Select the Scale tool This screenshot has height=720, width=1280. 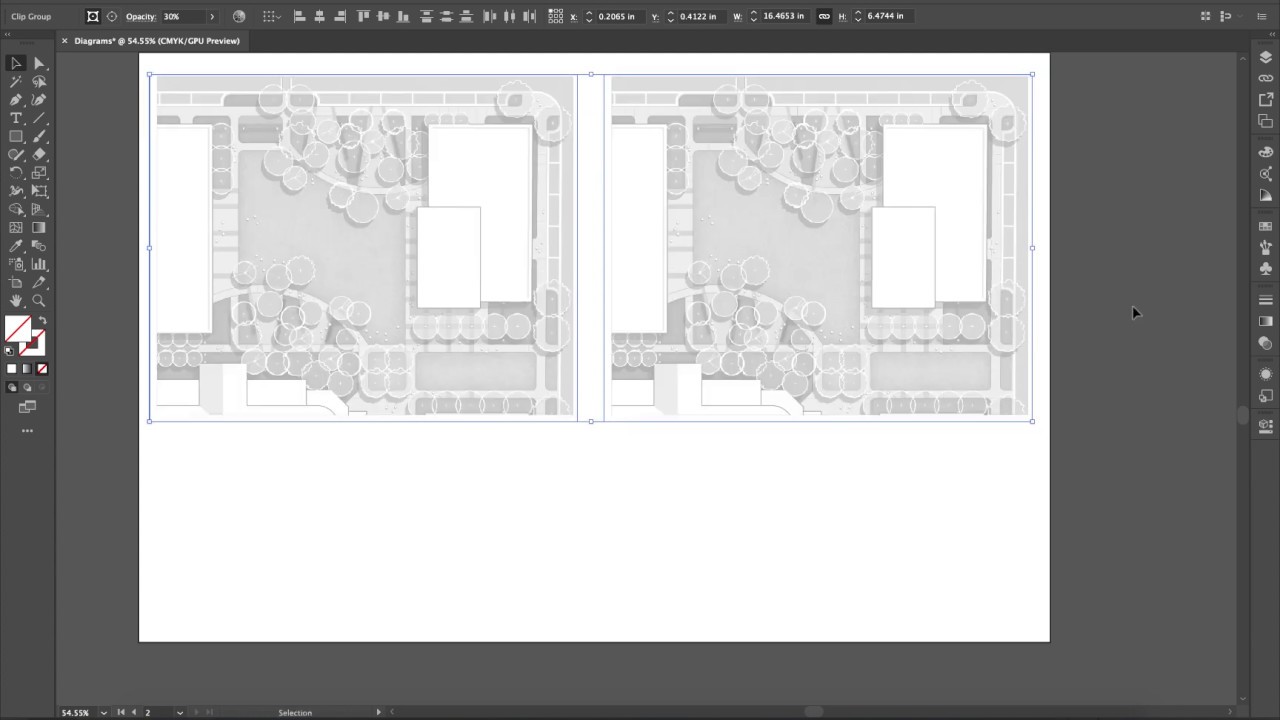point(39,173)
